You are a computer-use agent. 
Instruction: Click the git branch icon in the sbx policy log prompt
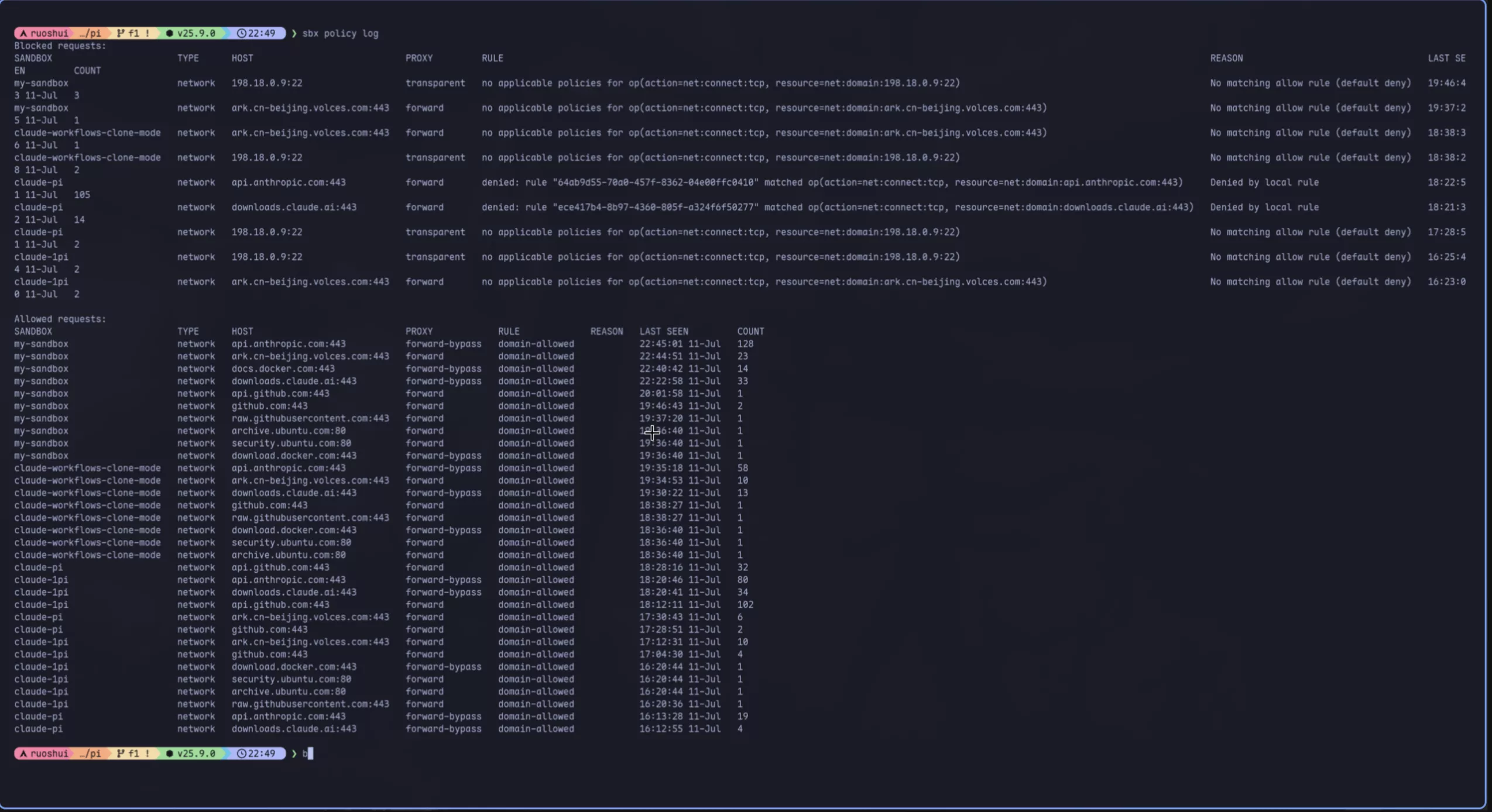121,33
